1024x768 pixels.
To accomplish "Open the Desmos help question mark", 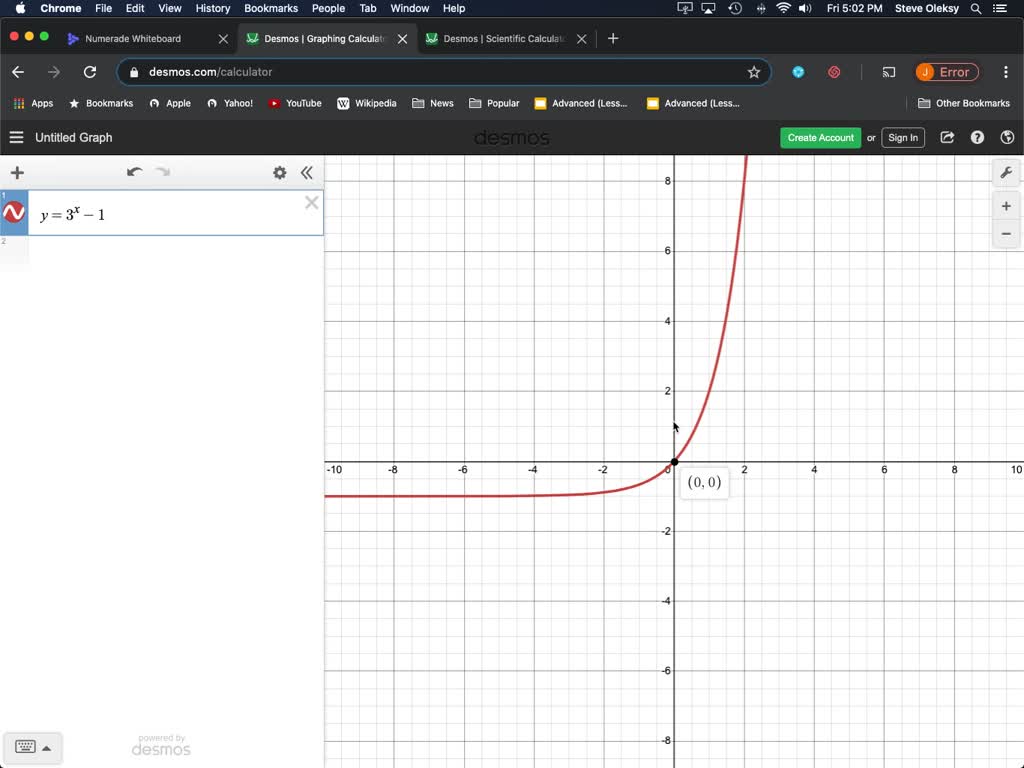I will (977, 138).
